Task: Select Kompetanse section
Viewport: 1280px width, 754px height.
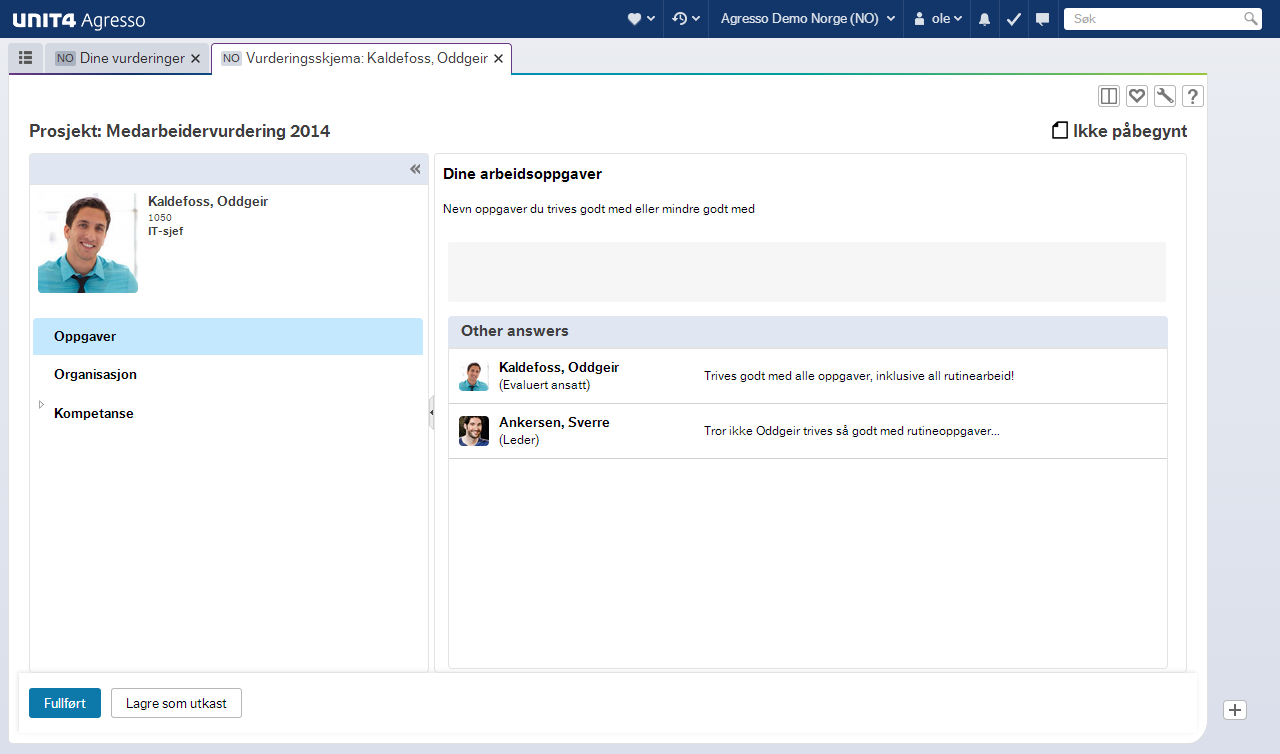Action: pos(228,413)
